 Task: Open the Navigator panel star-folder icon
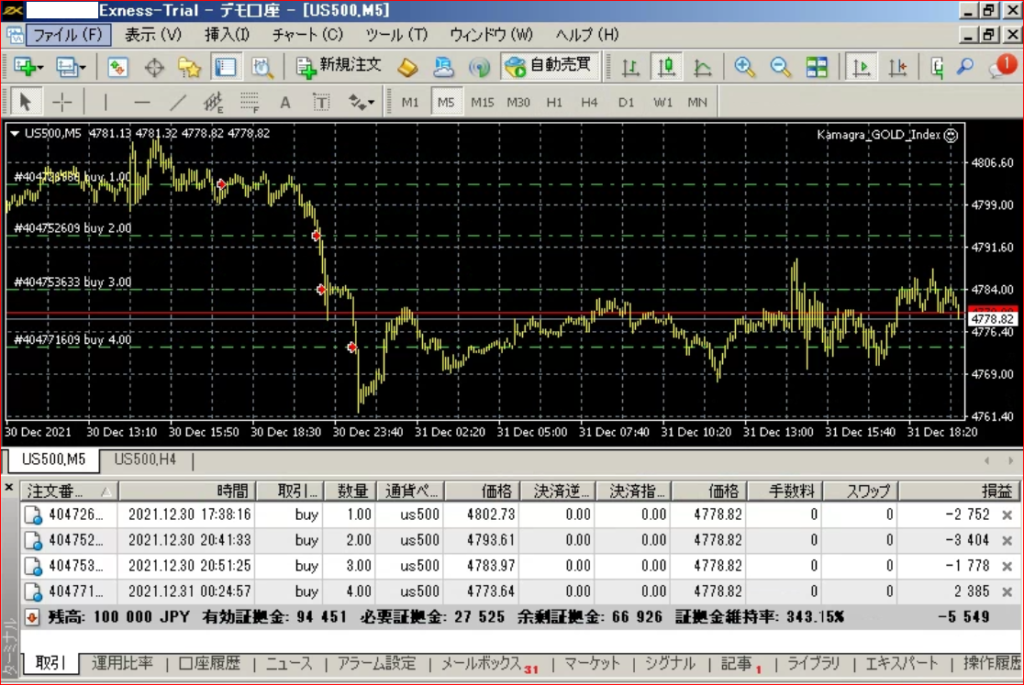coord(189,68)
